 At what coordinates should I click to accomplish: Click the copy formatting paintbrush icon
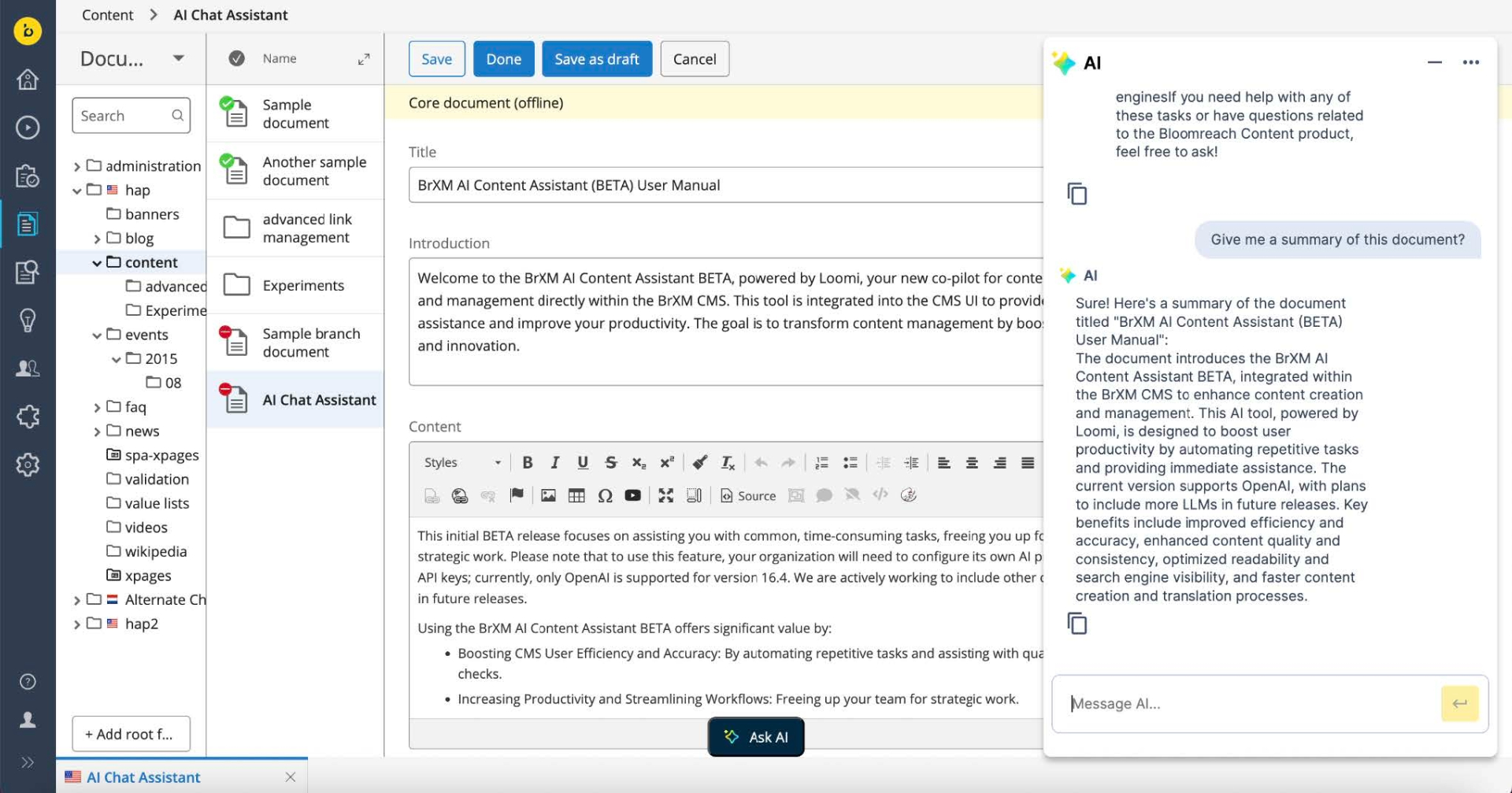(699, 462)
